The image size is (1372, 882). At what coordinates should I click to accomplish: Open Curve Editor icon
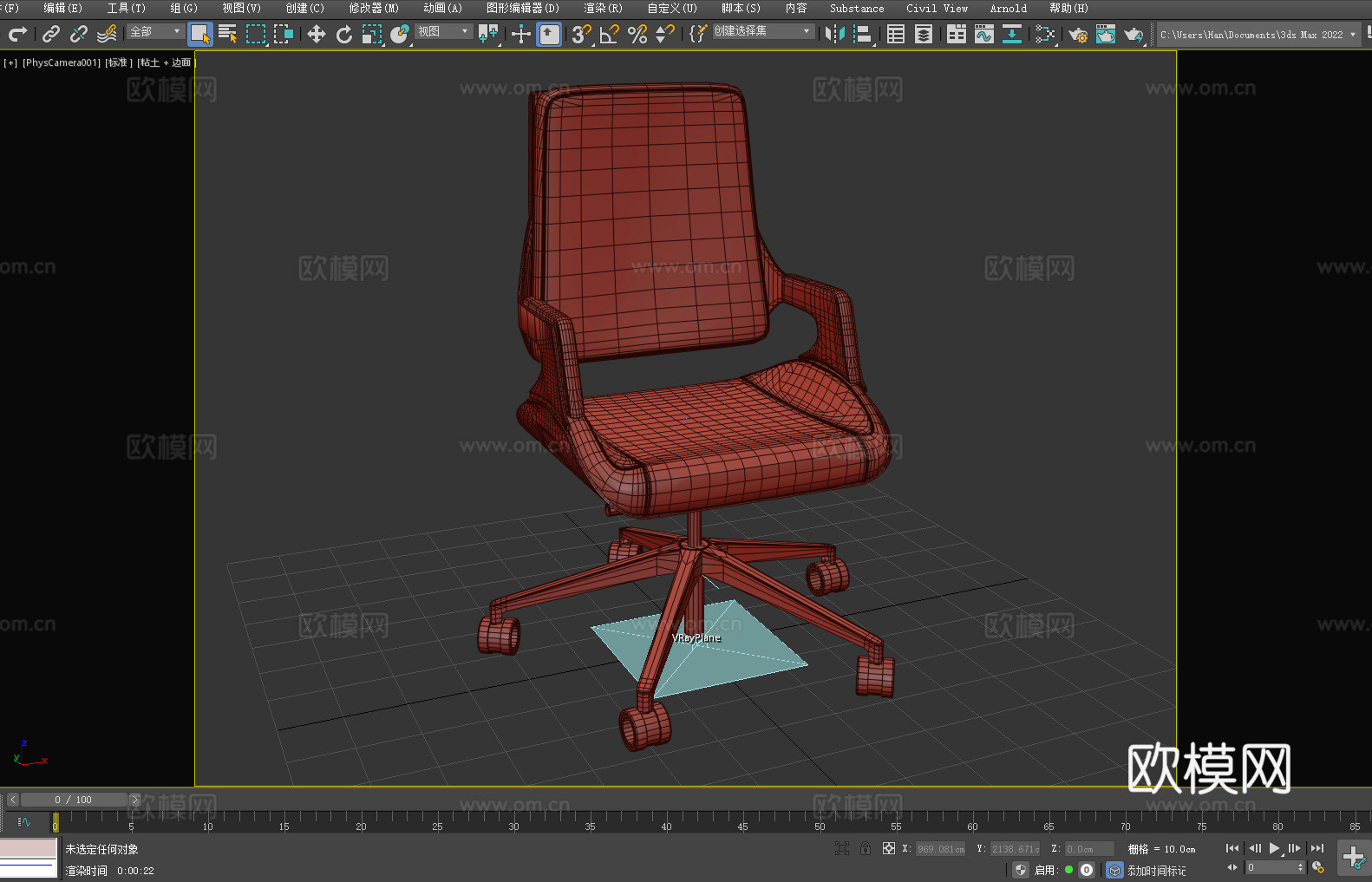tap(984, 34)
